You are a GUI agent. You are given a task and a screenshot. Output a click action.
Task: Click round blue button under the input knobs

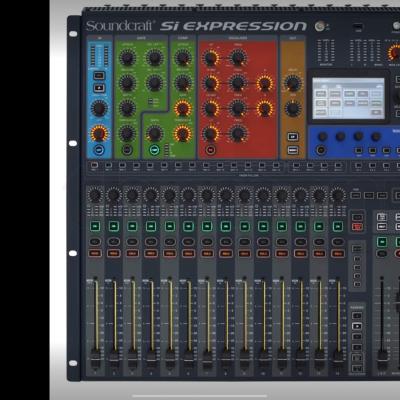coord(99,150)
